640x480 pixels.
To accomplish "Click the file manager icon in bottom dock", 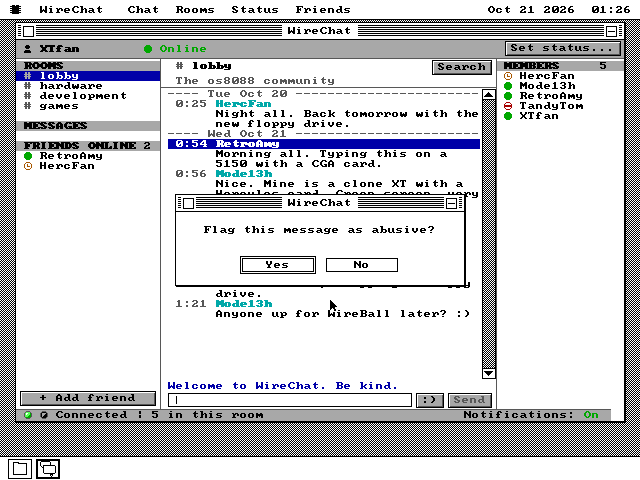I will 20,469.
